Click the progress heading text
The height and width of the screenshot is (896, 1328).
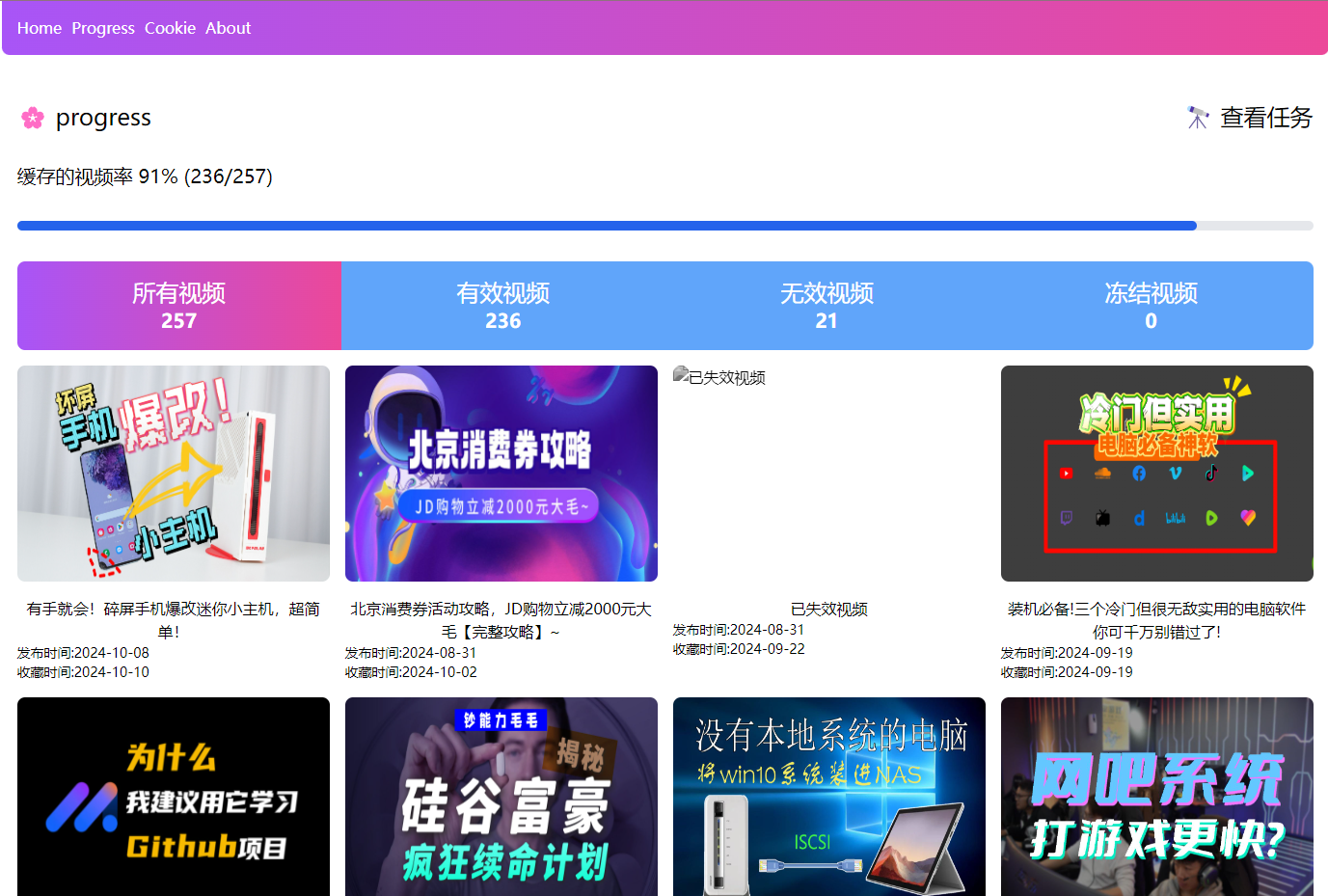tap(103, 118)
